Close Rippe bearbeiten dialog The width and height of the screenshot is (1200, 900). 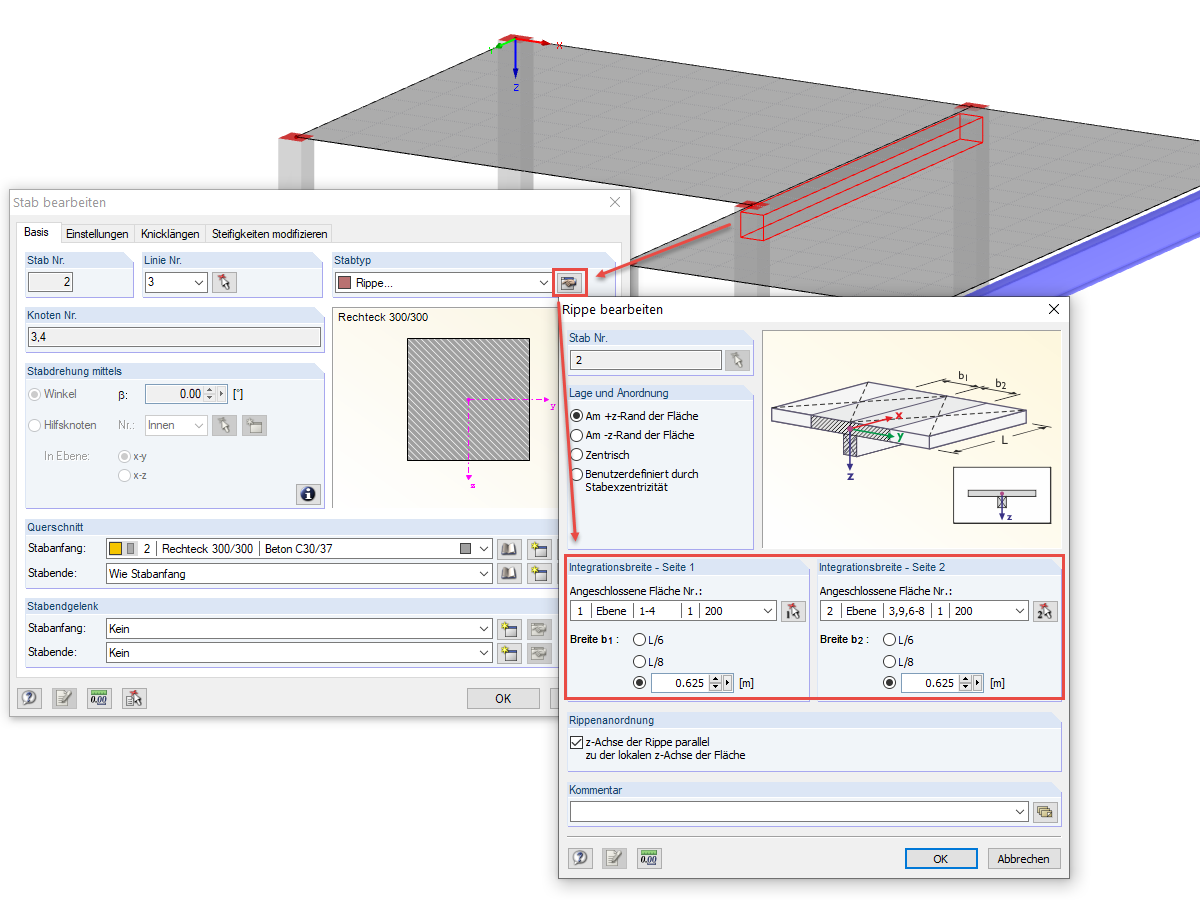pos(1053,309)
